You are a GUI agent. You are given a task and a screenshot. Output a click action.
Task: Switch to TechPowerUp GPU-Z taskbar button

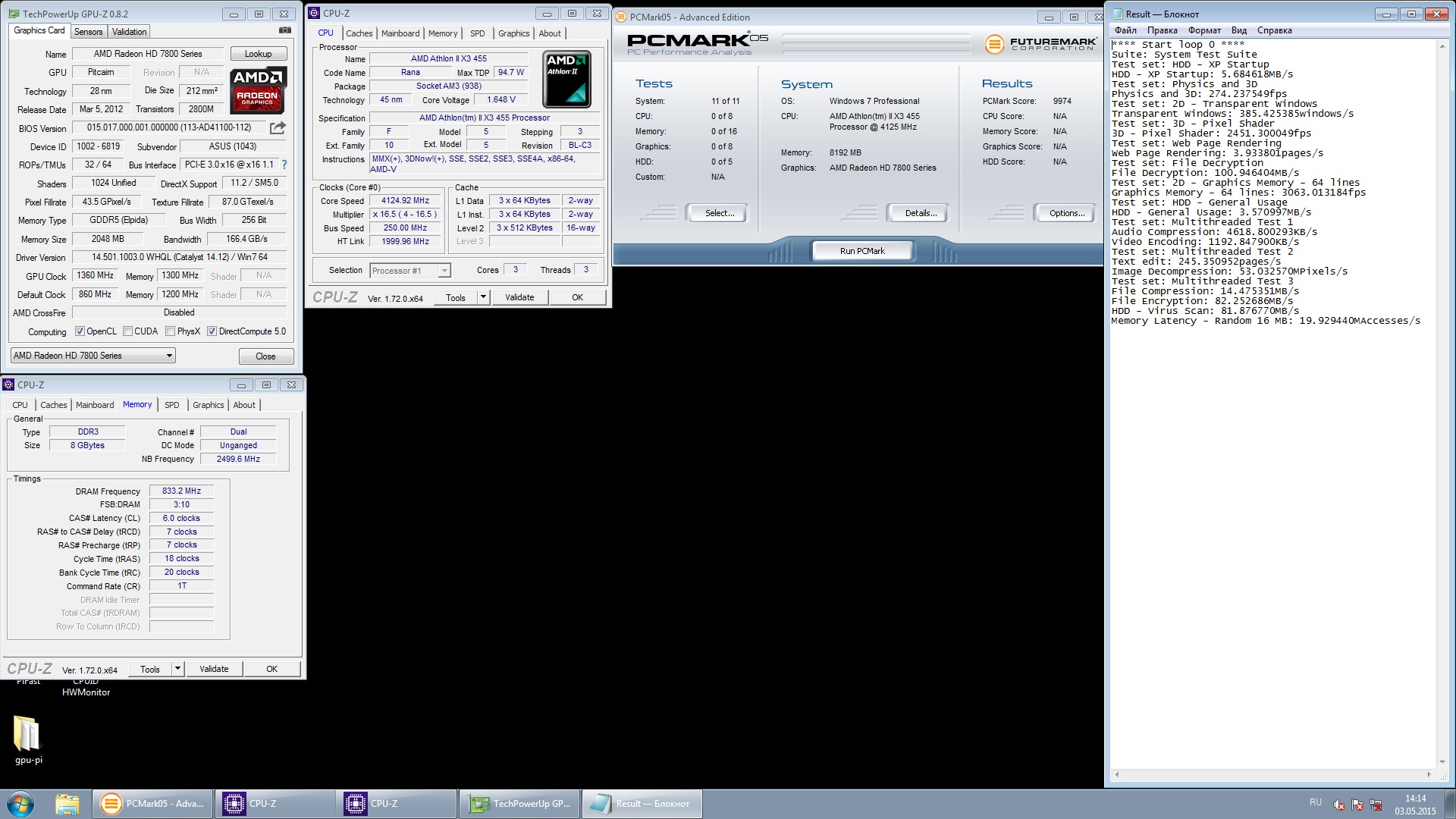519,804
